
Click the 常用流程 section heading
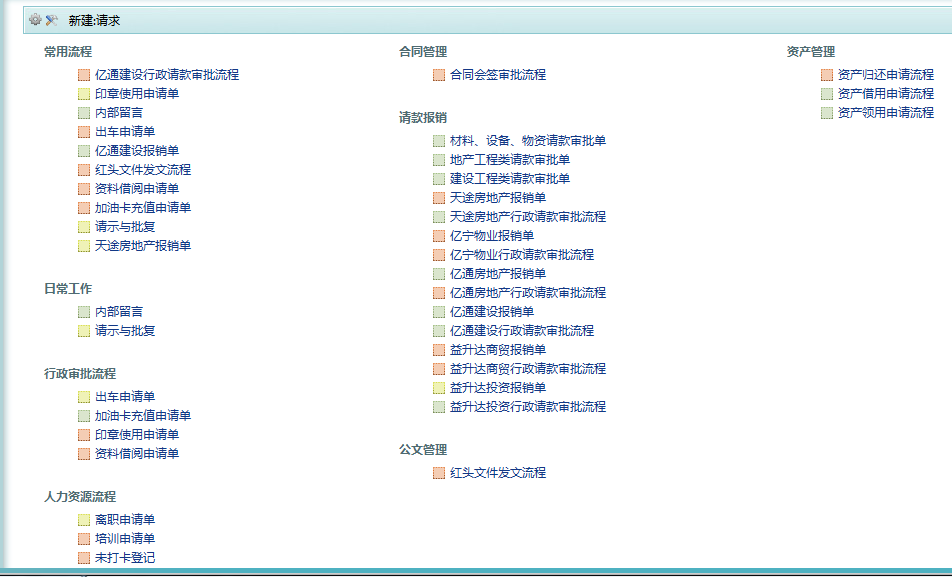pos(68,52)
